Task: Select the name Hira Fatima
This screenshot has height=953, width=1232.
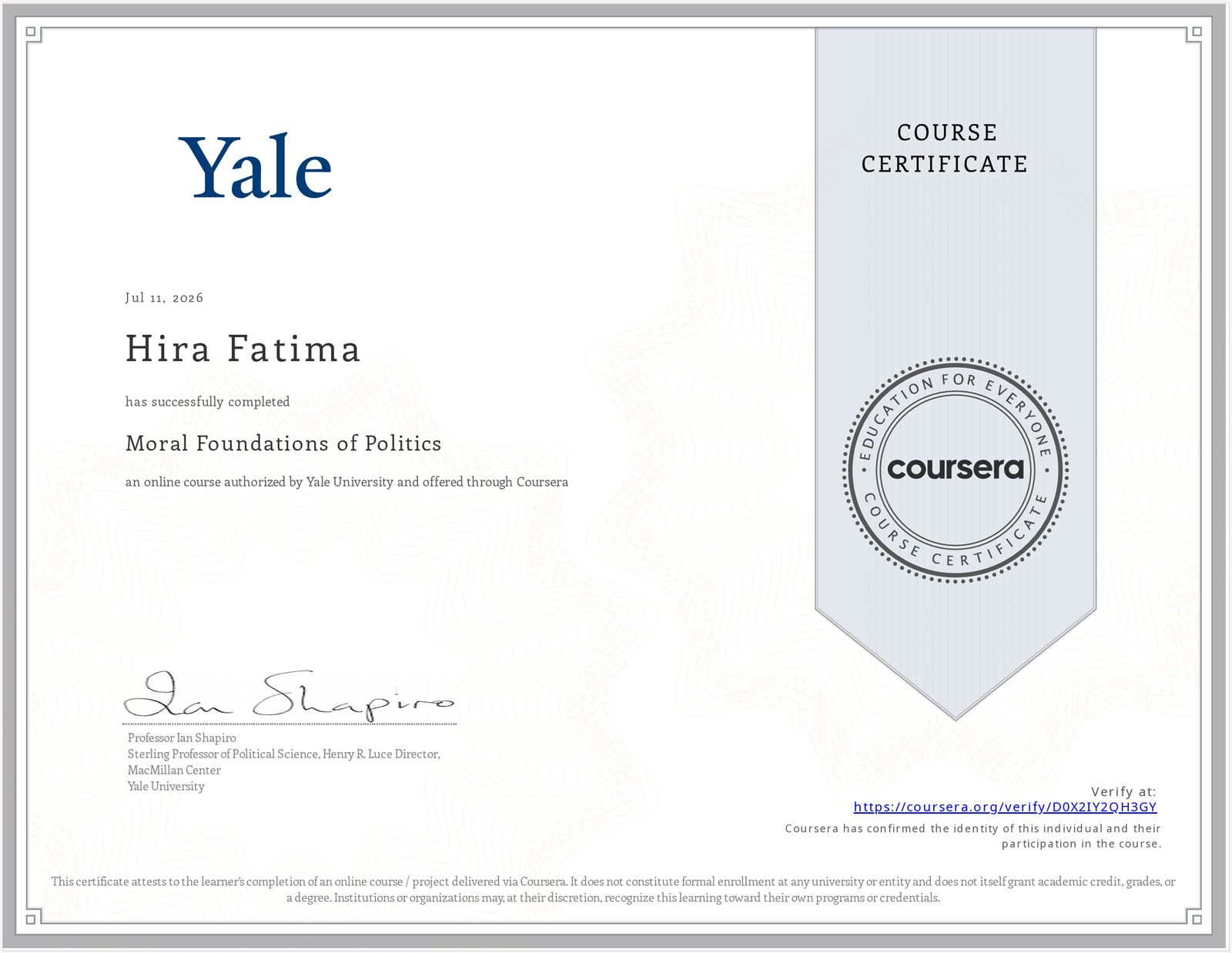Action: pos(243,349)
